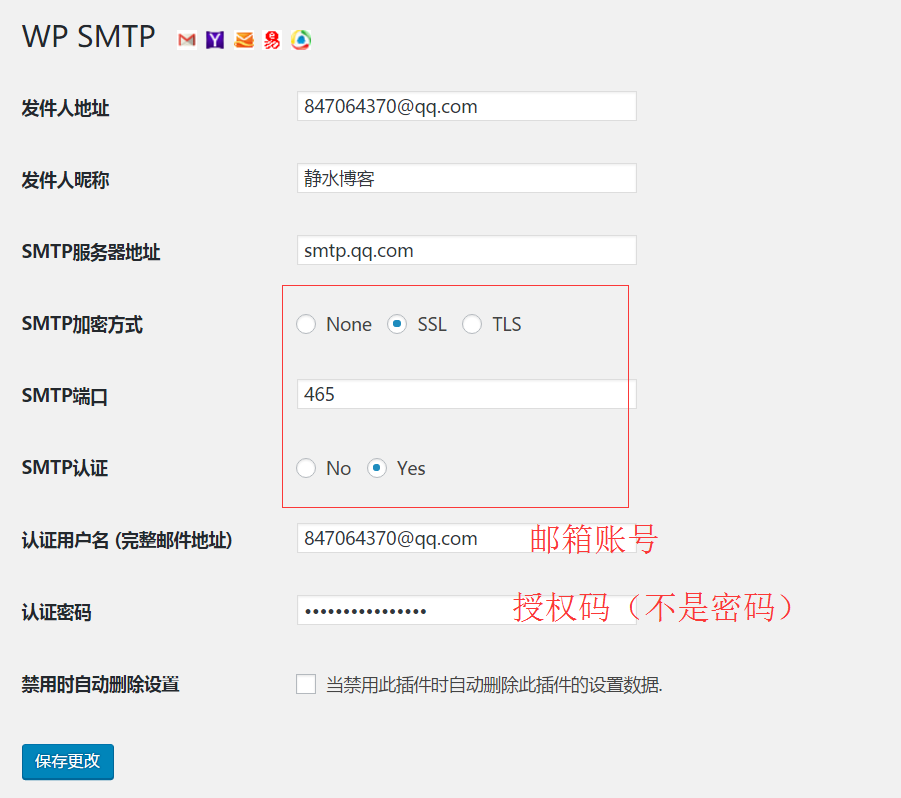Click the SMTP端口 field showing 465
This screenshot has height=798, width=901.
tap(467, 394)
